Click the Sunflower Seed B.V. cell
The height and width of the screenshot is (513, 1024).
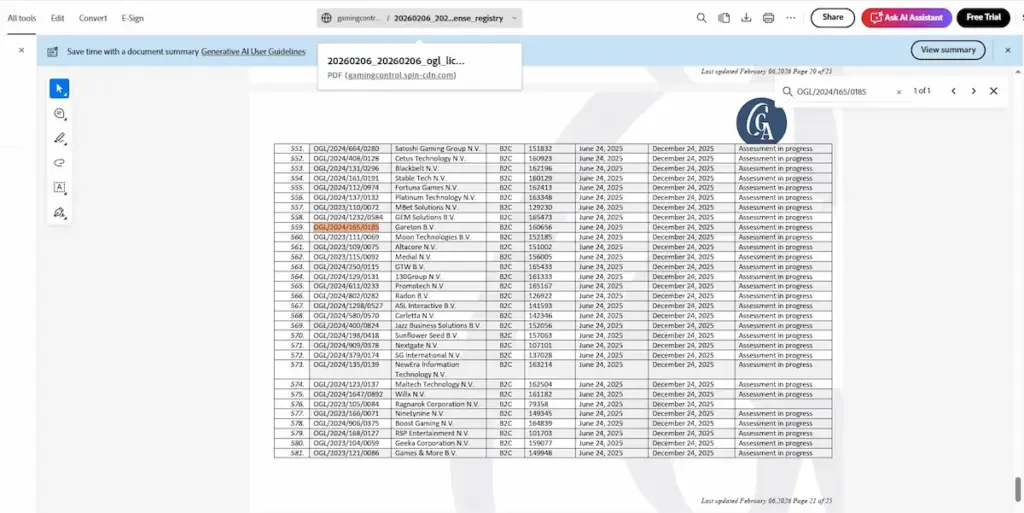coord(438,335)
